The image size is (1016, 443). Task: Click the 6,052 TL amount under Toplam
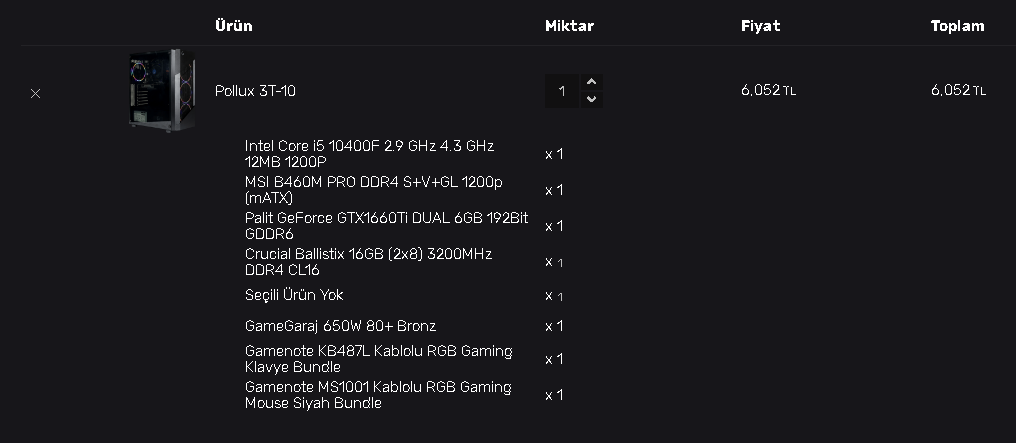coord(958,91)
